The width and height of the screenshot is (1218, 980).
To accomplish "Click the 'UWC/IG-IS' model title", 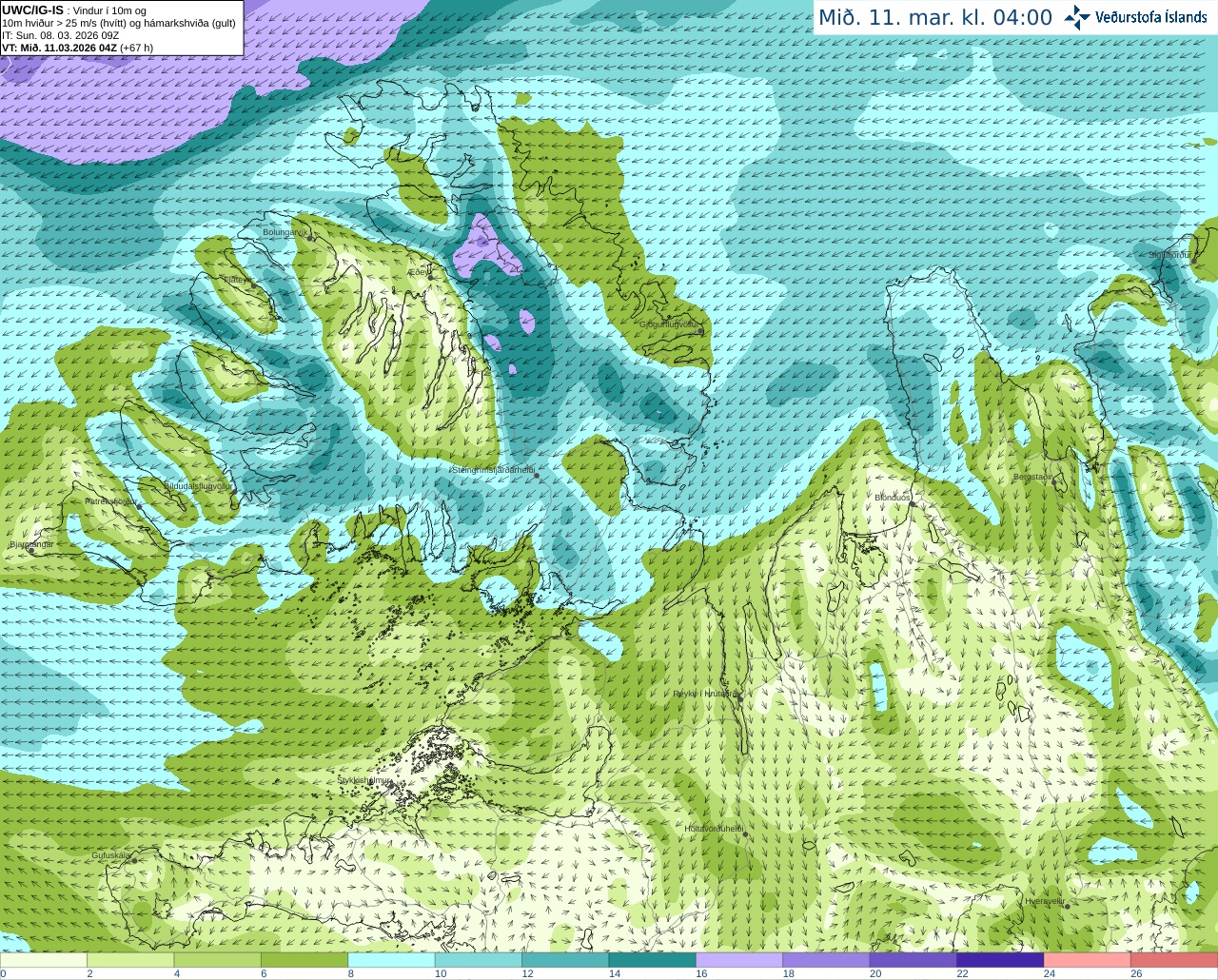I will point(32,10).
